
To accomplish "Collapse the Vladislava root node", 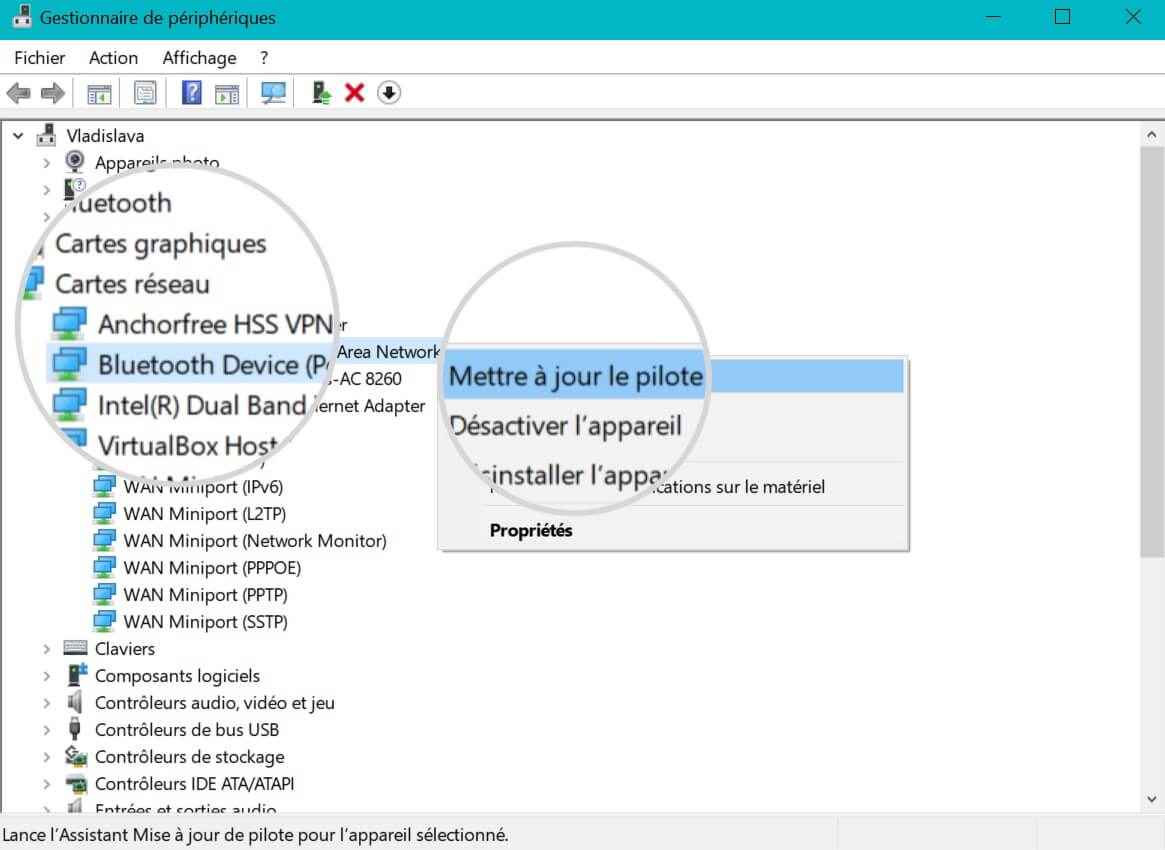I will click(19, 136).
